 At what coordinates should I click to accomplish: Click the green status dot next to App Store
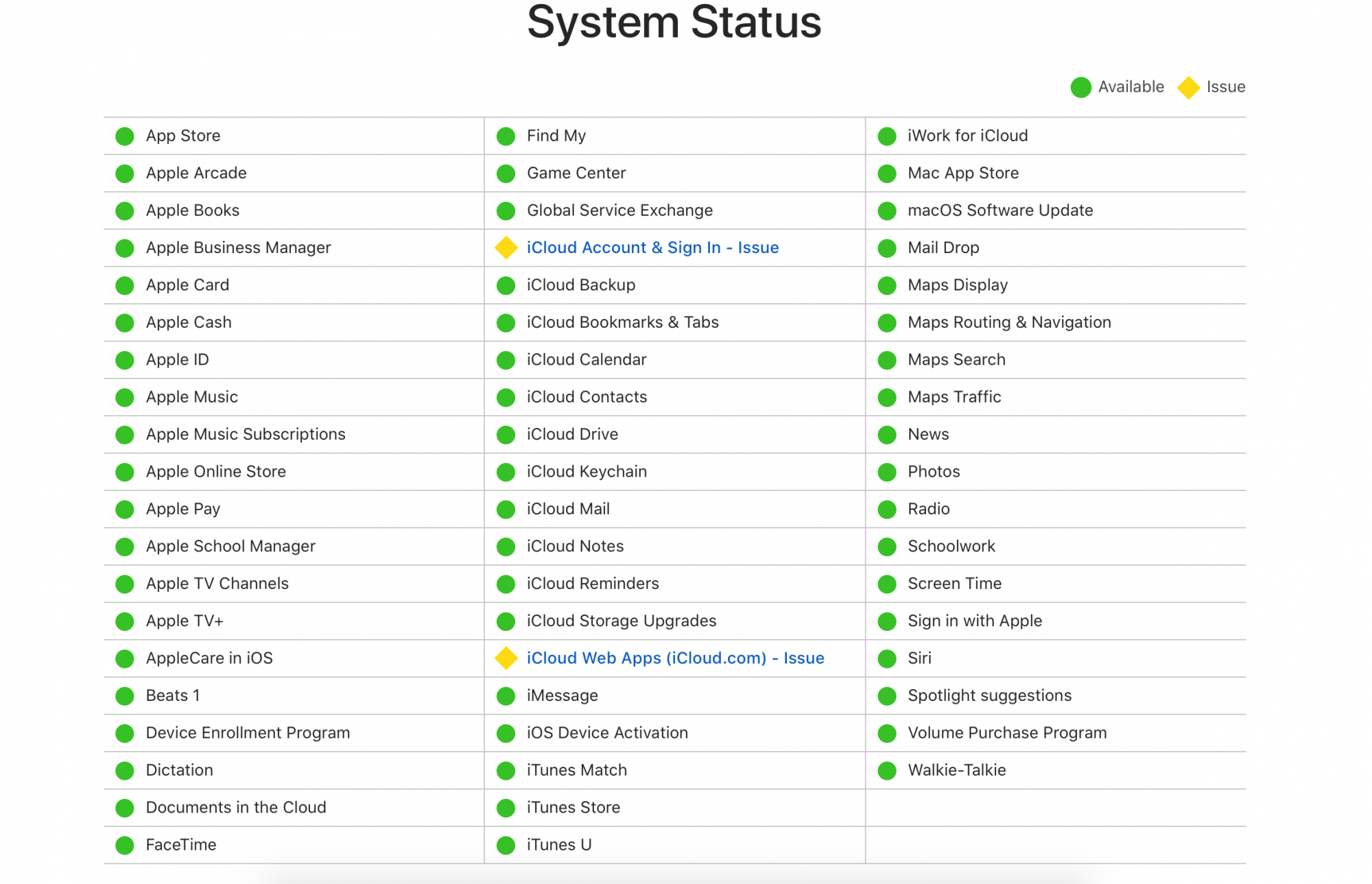(x=125, y=136)
